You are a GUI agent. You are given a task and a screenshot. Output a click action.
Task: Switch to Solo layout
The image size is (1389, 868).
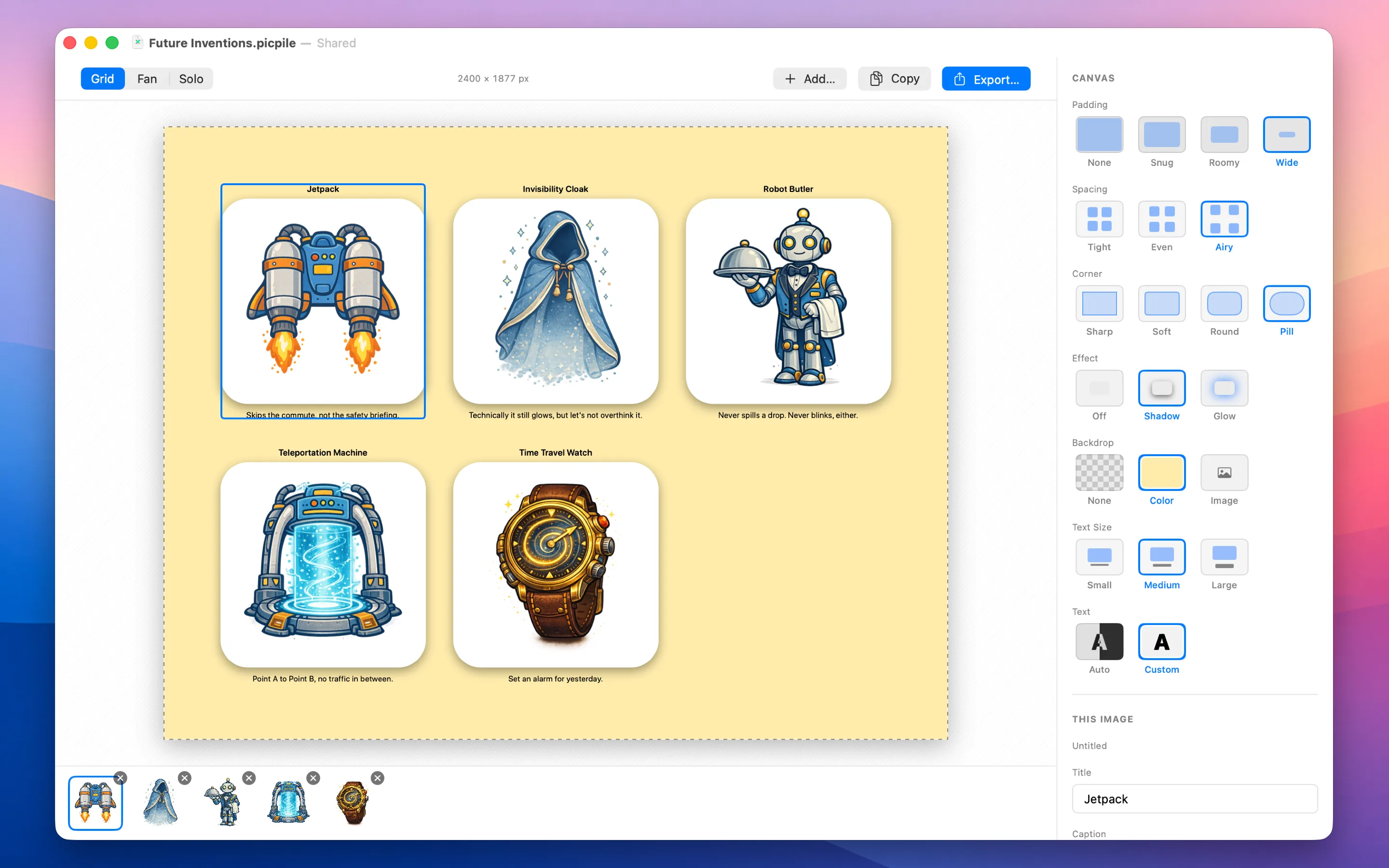pyautogui.click(x=191, y=79)
